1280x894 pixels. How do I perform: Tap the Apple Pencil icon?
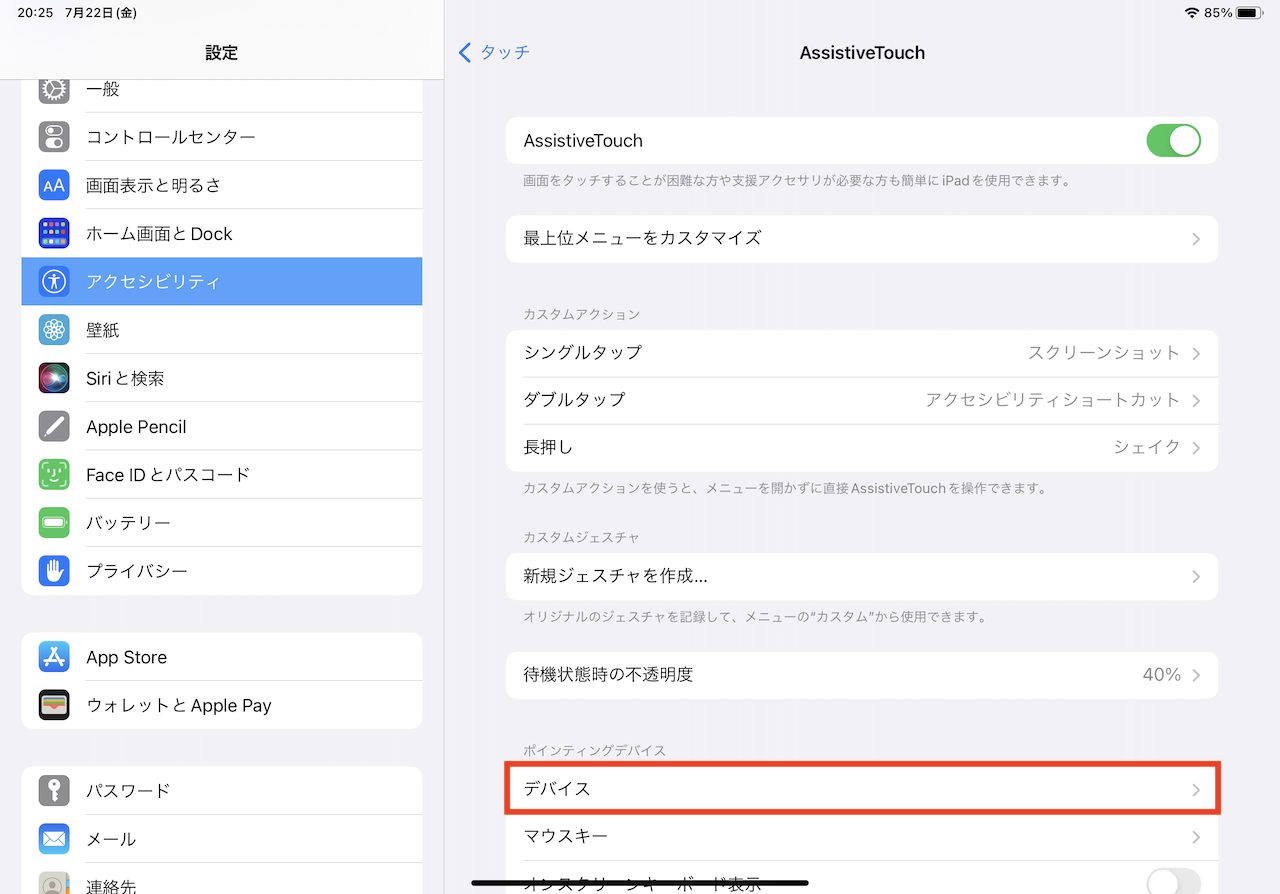point(54,426)
